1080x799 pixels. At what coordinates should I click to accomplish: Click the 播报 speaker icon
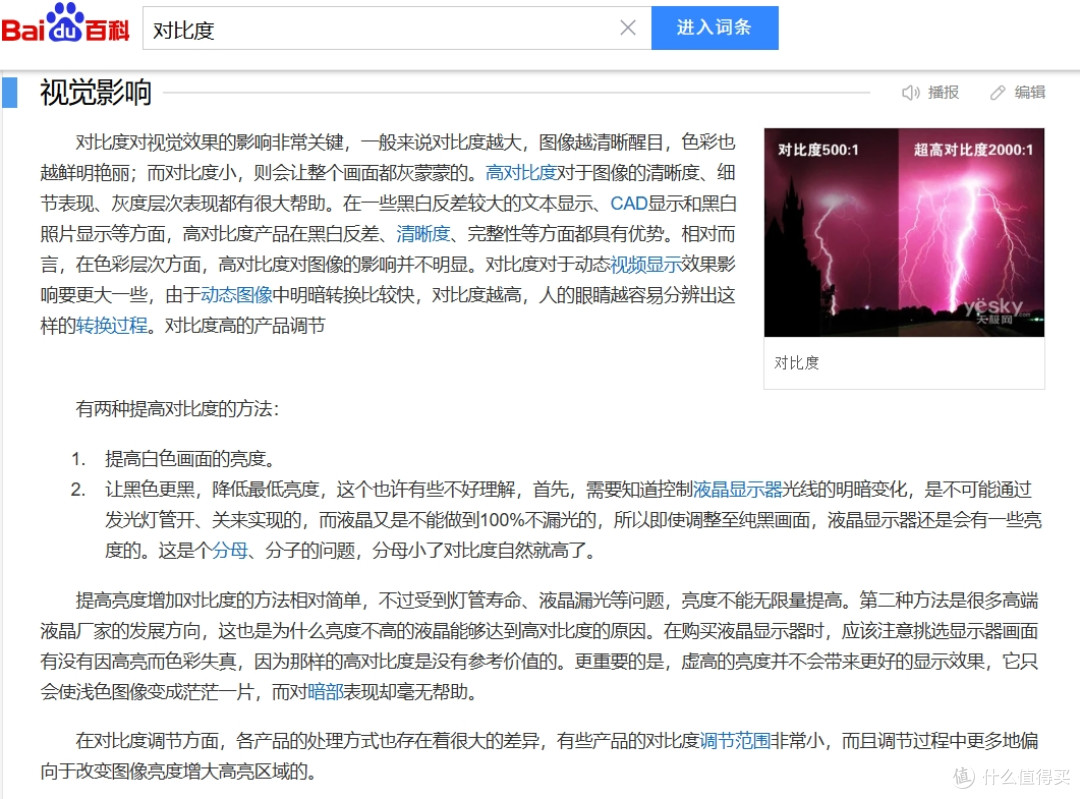pos(911,92)
